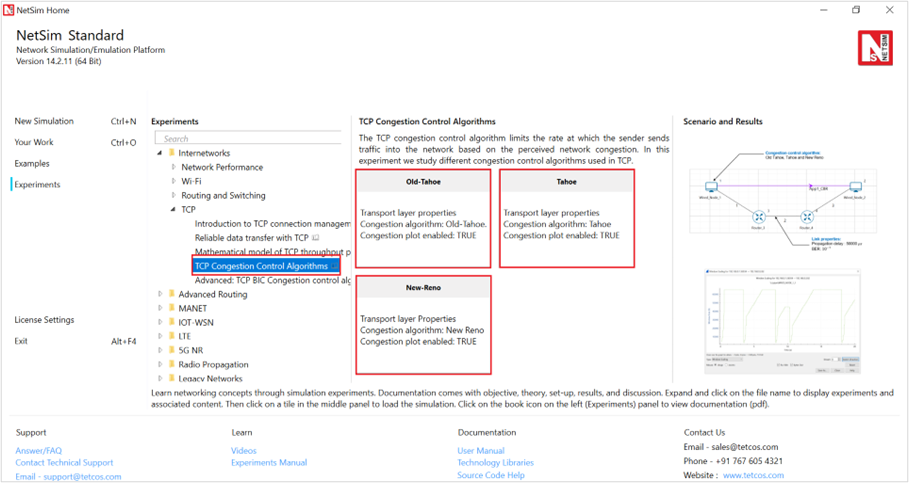Expand the Network Performance tree node

(x=174, y=168)
